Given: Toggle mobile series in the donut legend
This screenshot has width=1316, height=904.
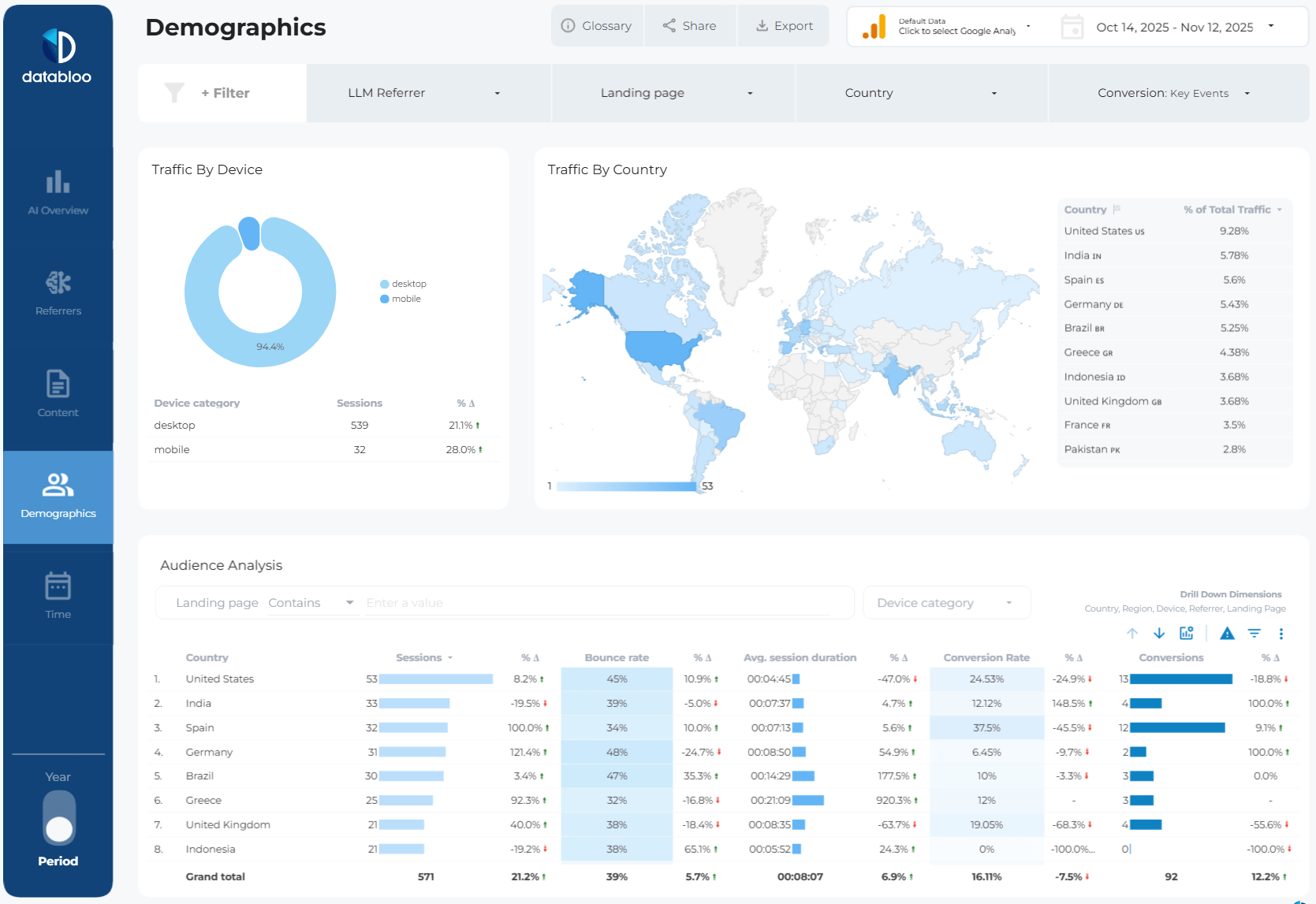Looking at the screenshot, I should pyautogui.click(x=401, y=299).
